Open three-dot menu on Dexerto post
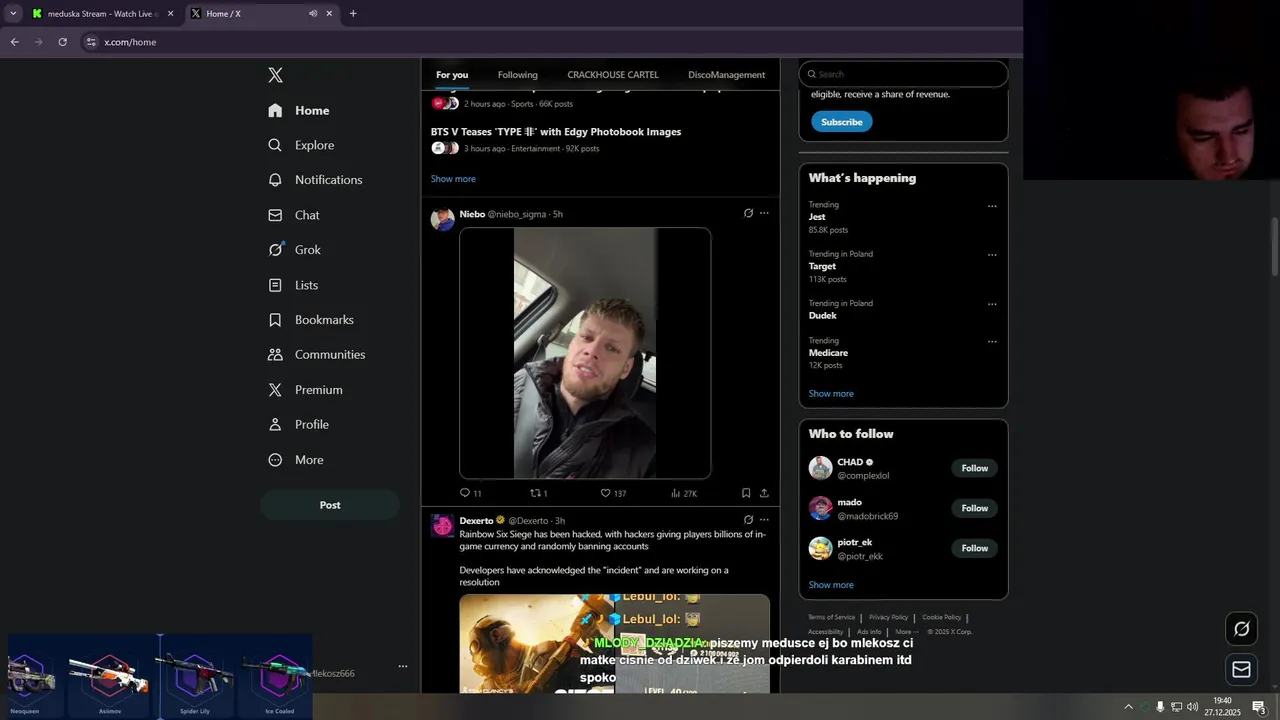This screenshot has width=1280, height=720. (x=764, y=520)
